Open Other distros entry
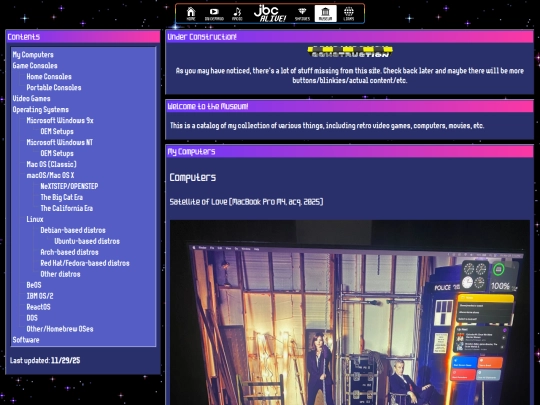Image resolution: width=540 pixels, height=405 pixels. [x=60, y=274]
